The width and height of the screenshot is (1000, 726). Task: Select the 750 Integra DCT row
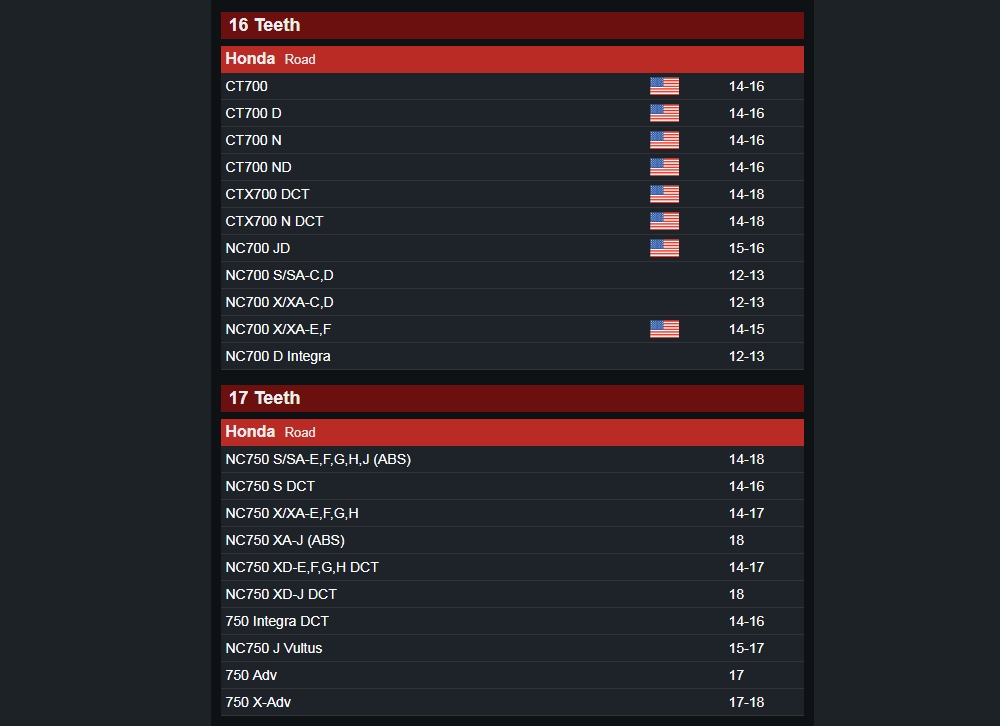(x=512, y=621)
